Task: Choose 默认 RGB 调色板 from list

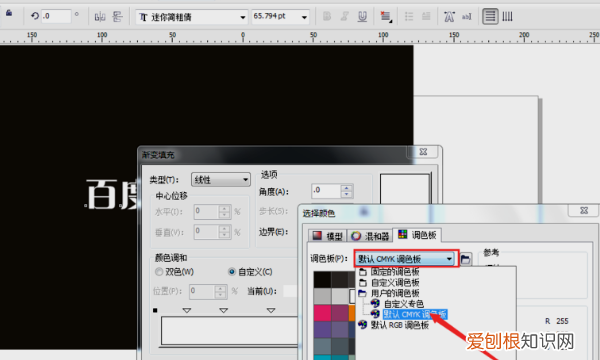Action: coord(399,325)
